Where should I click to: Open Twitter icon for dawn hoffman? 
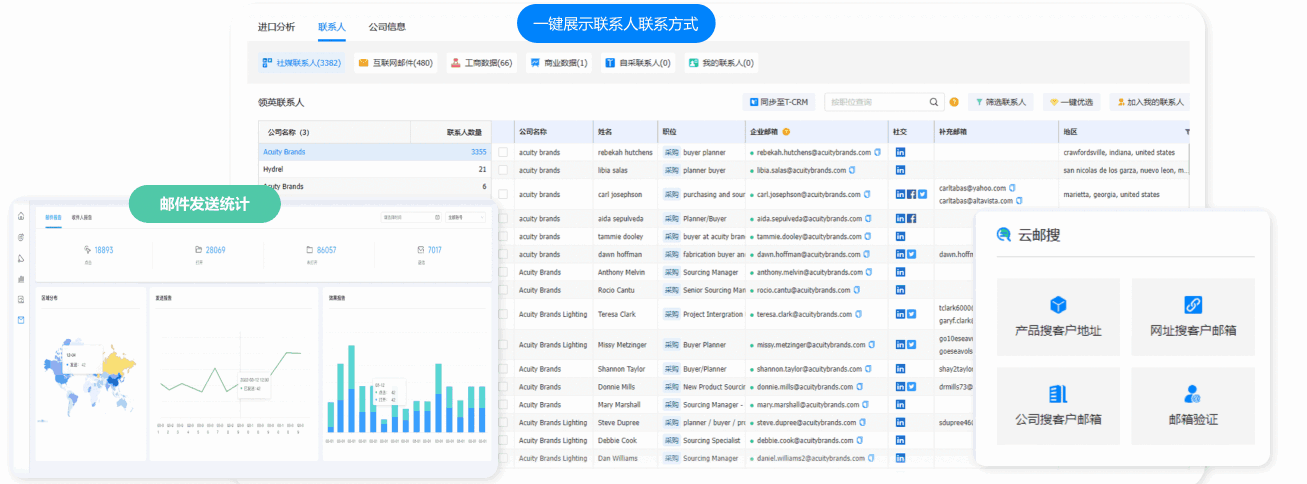pos(911,254)
